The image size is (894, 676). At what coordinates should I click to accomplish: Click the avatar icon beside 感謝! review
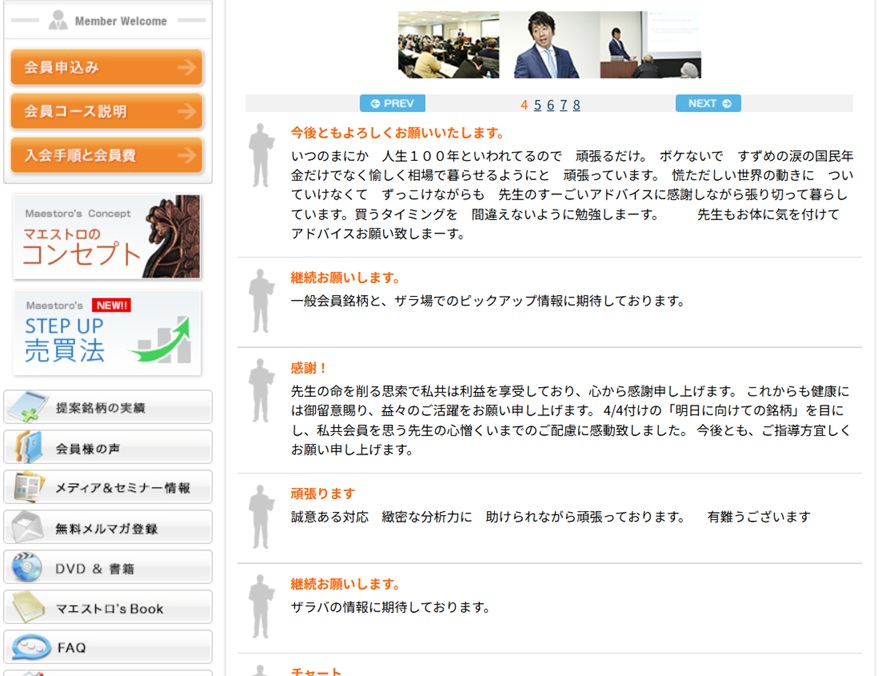point(261,391)
